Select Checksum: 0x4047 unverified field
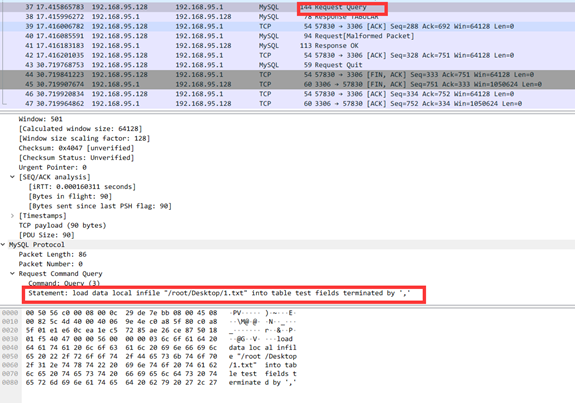 (76, 148)
